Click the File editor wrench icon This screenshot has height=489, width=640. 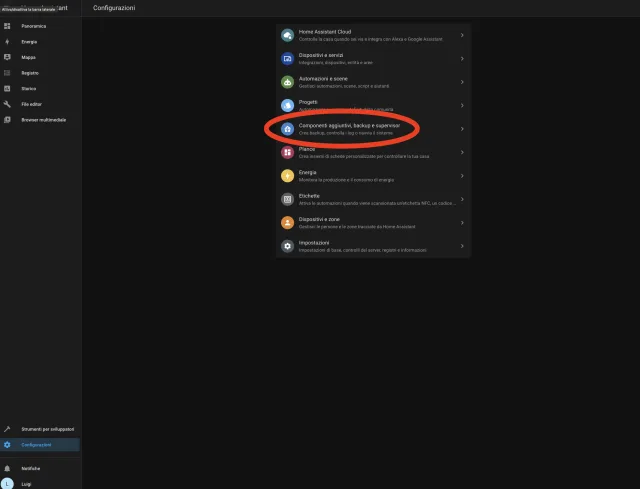7,104
